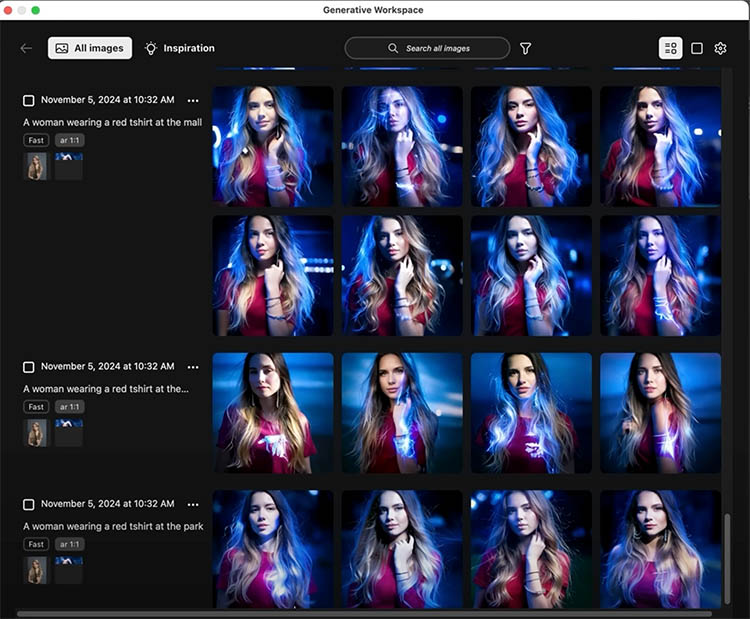Open the three-dot menu for mall prompt

193,100
